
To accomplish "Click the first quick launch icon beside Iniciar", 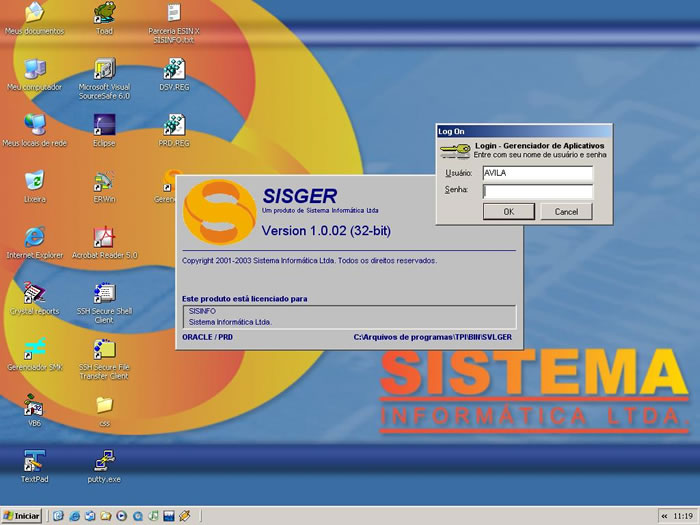I will (x=58, y=516).
